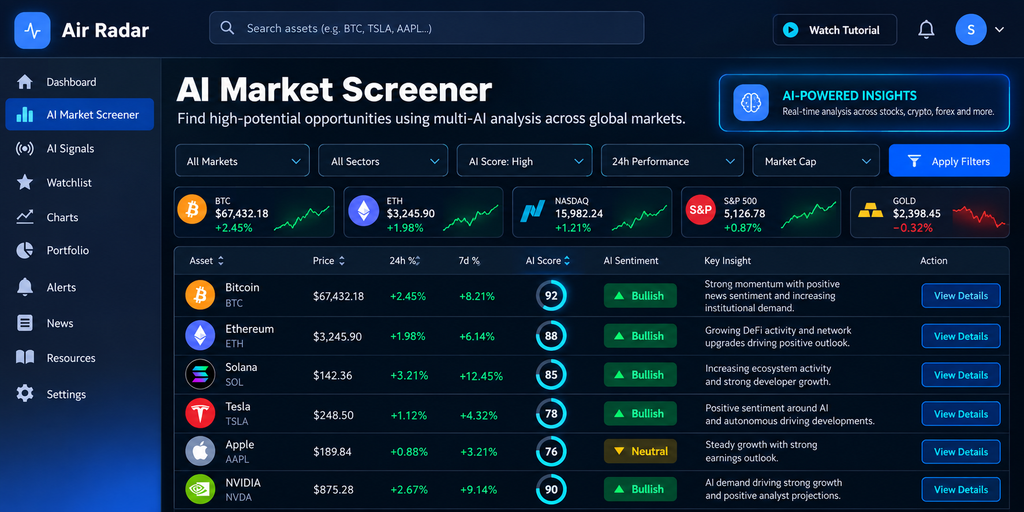Sort table by AI Score column
Screen dimensions: 1024x512
[x=548, y=261]
